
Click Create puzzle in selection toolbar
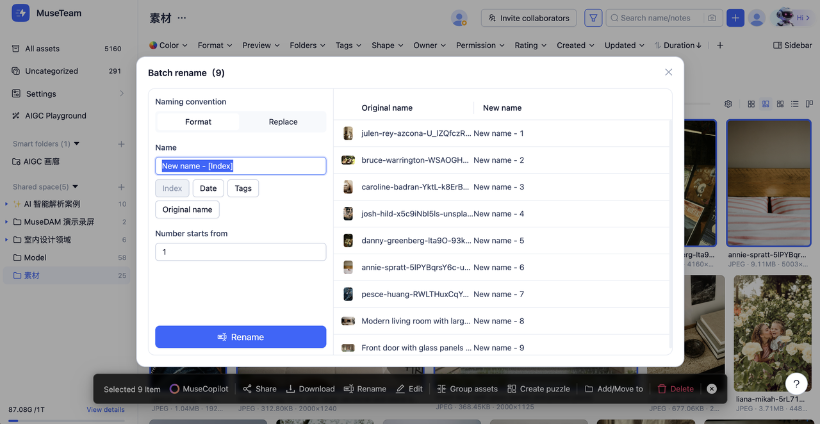538,388
